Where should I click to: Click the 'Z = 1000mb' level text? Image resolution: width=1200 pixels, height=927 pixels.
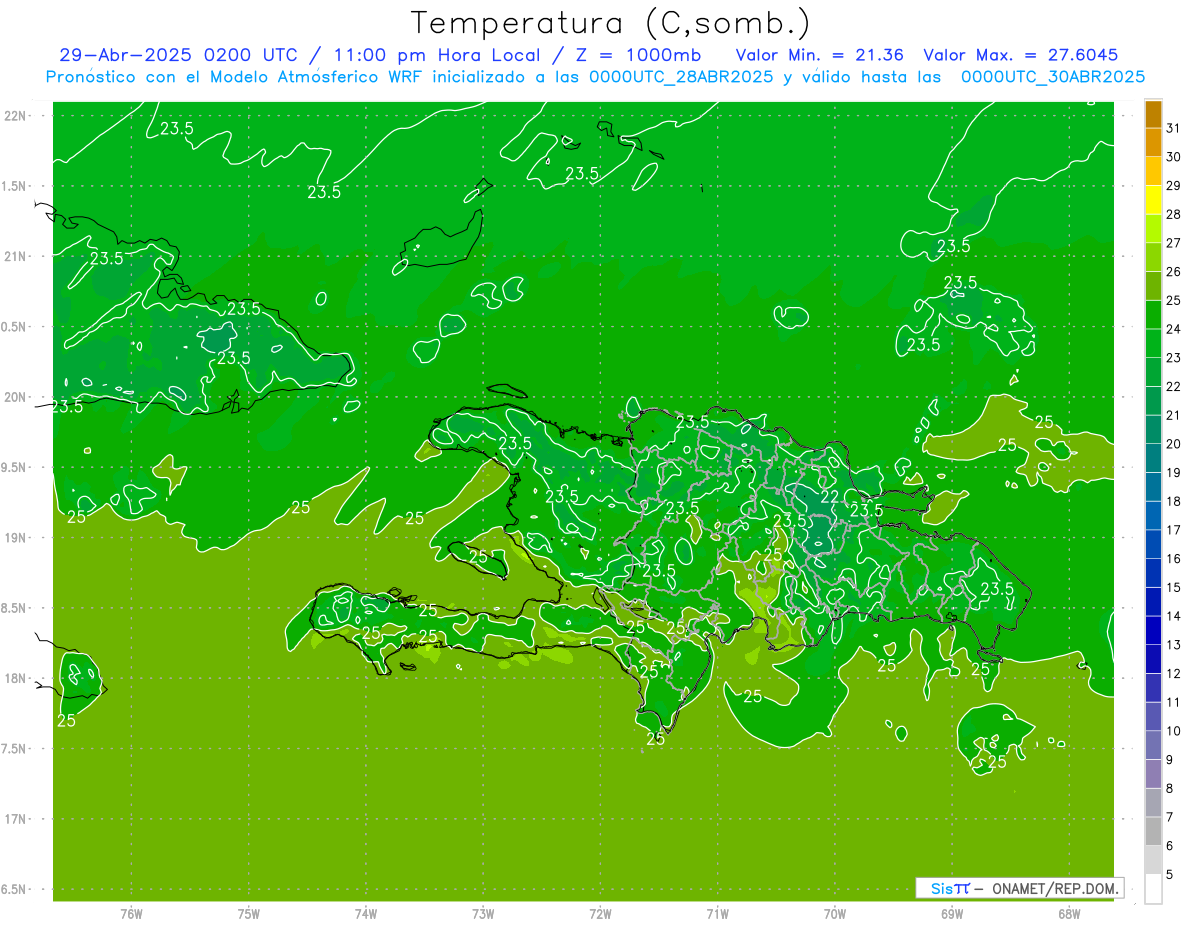[x=637, y=55]
